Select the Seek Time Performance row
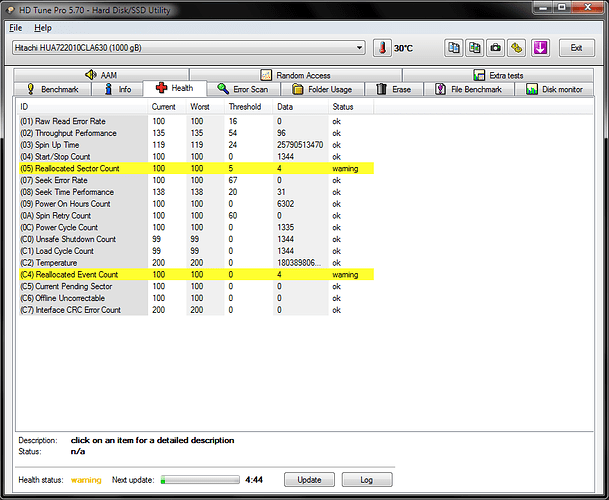The width and height of the screenshot is (609, 500). click(196, 192)
